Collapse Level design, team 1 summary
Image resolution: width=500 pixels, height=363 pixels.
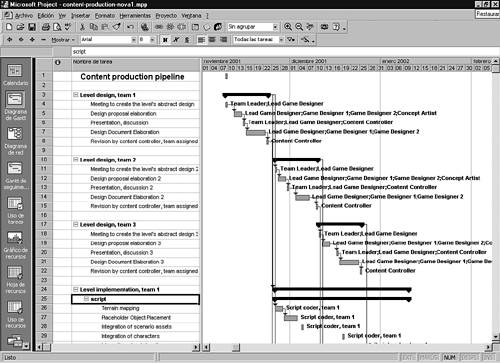(x=76, y=95)
